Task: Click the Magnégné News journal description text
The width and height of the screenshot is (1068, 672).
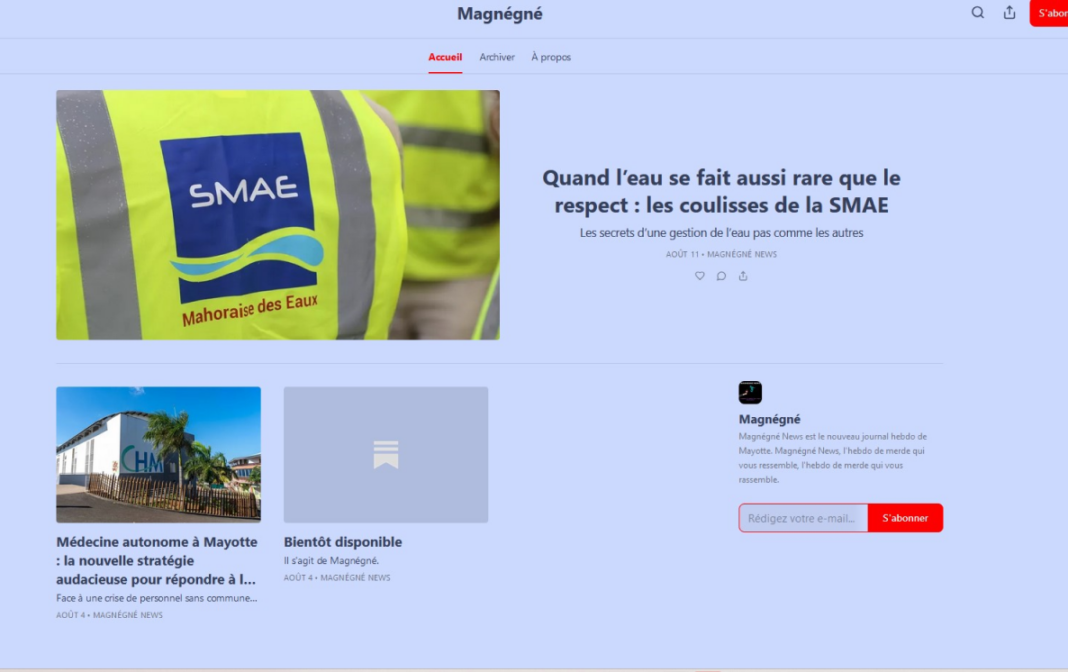Action: [x=832, y=458]
